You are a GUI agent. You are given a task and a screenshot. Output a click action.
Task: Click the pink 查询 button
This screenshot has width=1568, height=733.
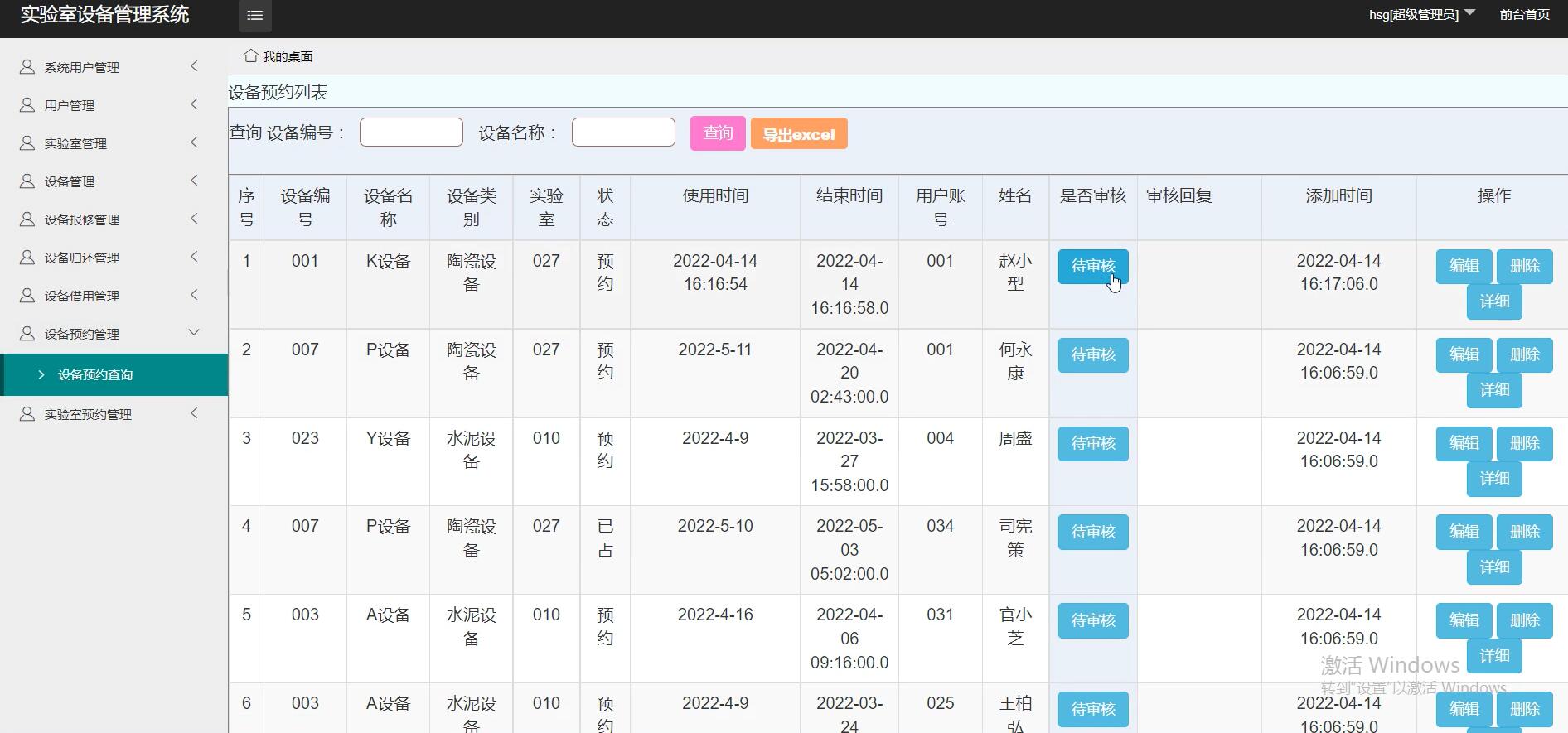tap(718, 133)
